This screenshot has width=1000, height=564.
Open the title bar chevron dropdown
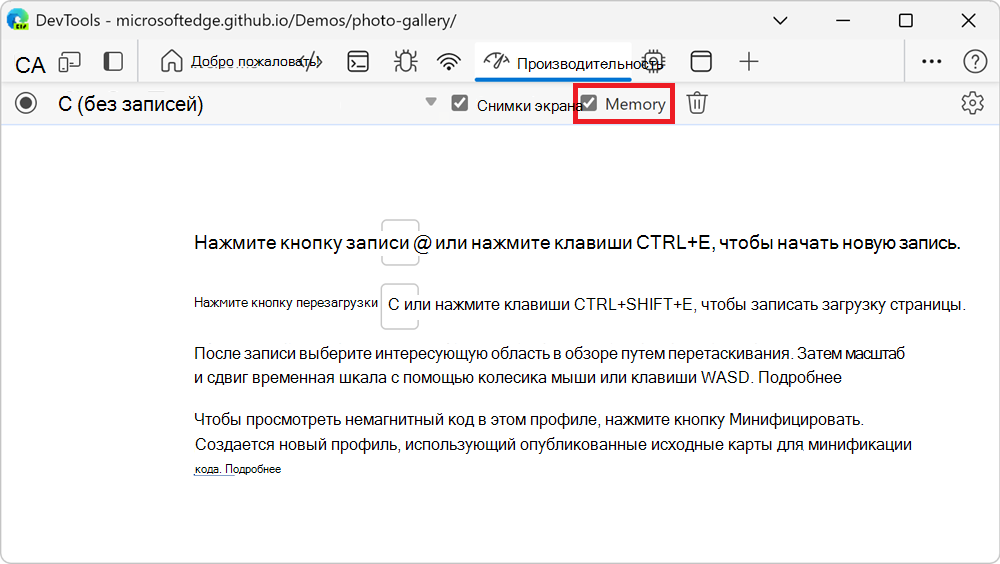tap(780, 20)
